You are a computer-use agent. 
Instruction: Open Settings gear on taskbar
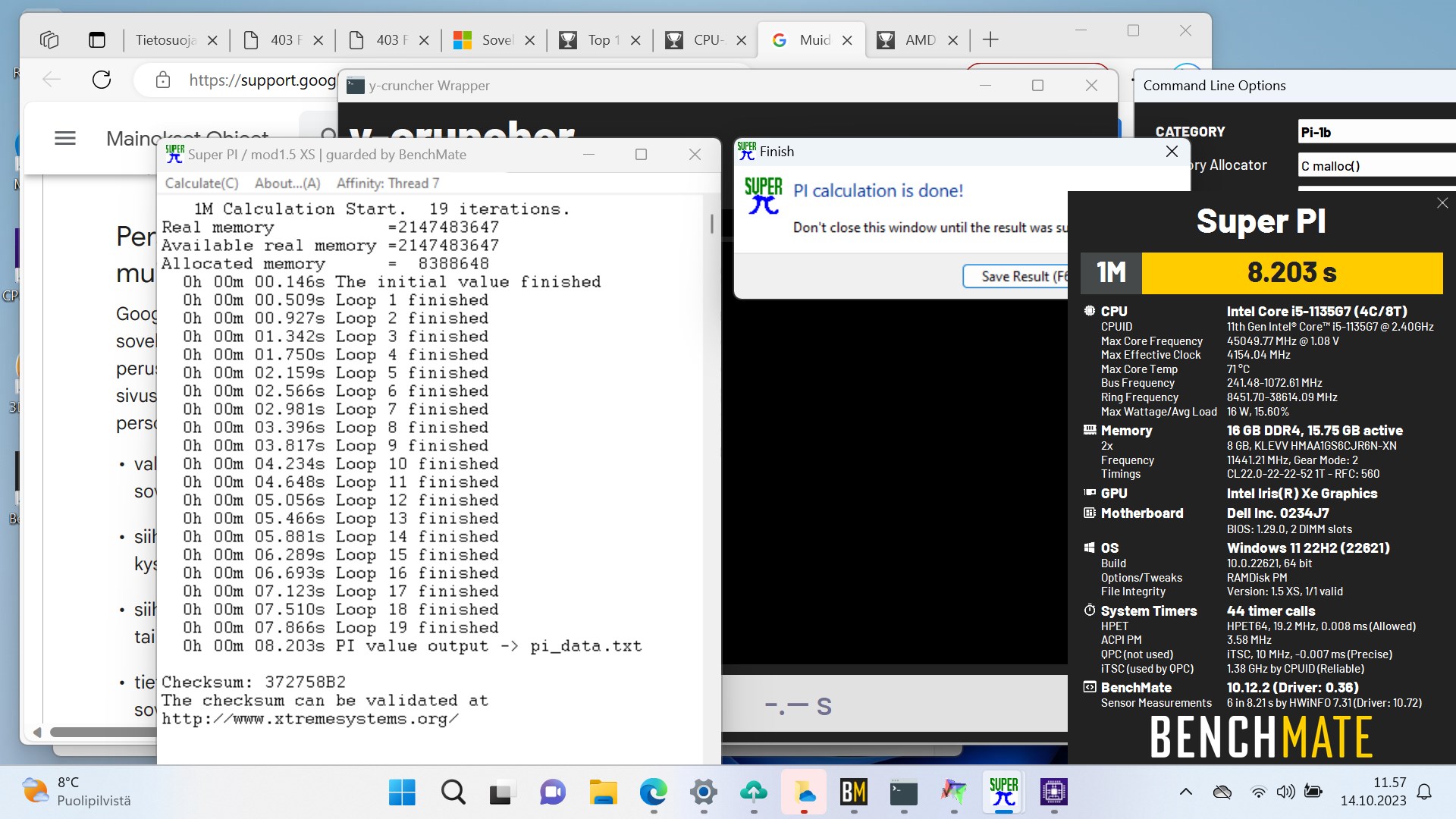(x=703, y=792)
